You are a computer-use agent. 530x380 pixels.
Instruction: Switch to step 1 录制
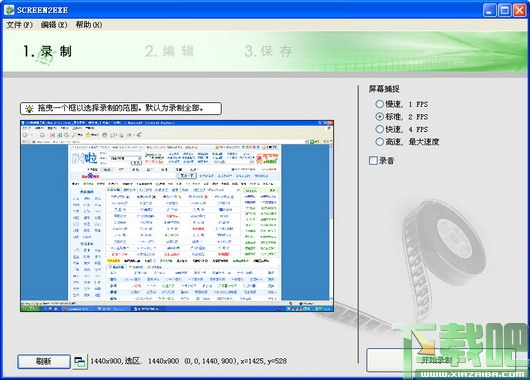(47, 52)
